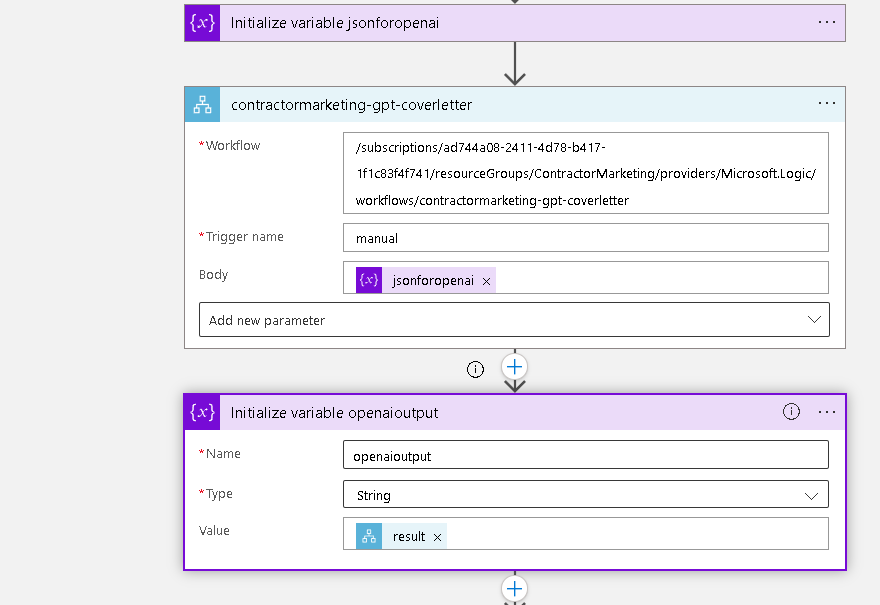Select the jsonforopenai token text
Screen dimensions: 880x605
coord(433,281)
